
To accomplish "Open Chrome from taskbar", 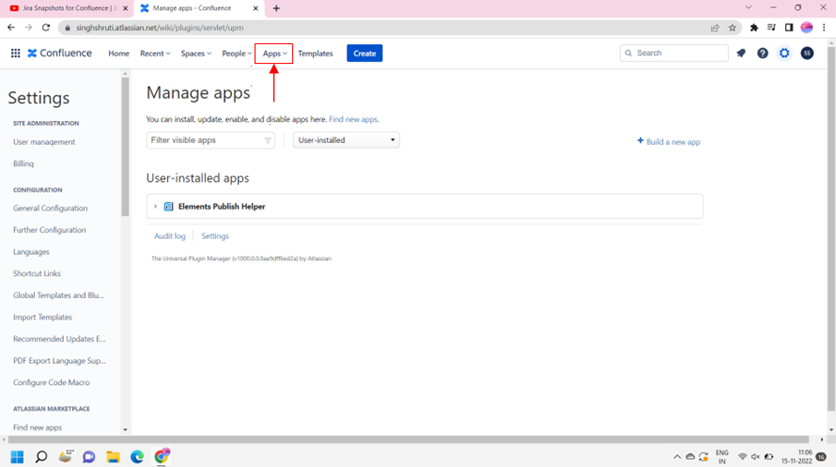I will click(162, 456).
